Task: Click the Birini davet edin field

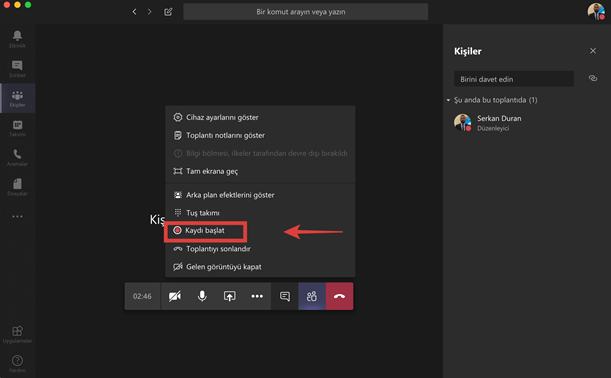Action: tap(514, 79)
